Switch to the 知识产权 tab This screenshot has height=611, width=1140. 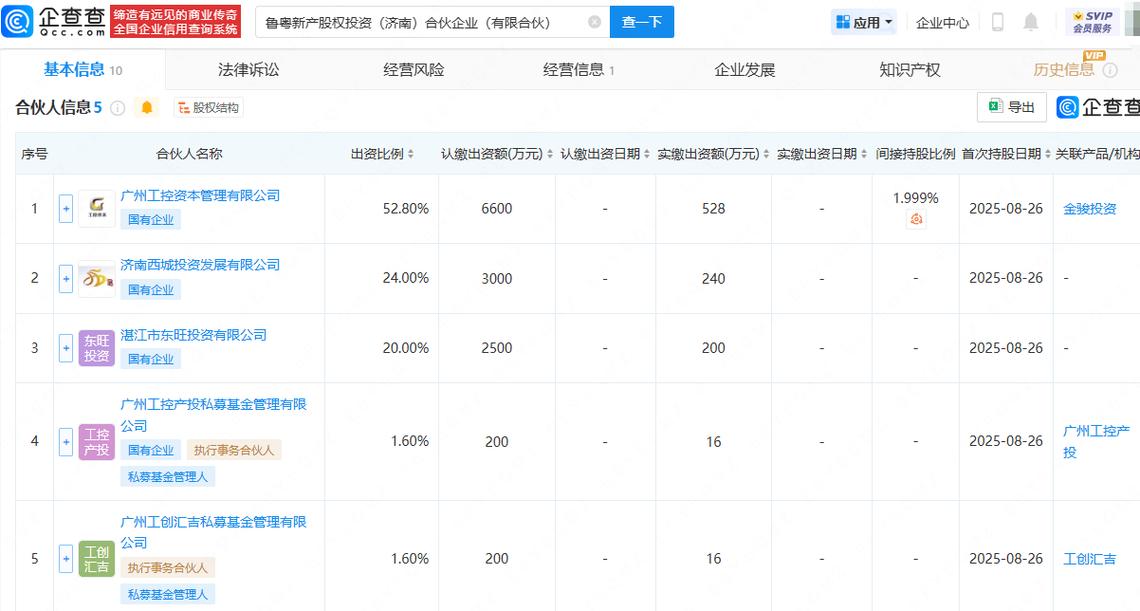click(x=909, y=69)
